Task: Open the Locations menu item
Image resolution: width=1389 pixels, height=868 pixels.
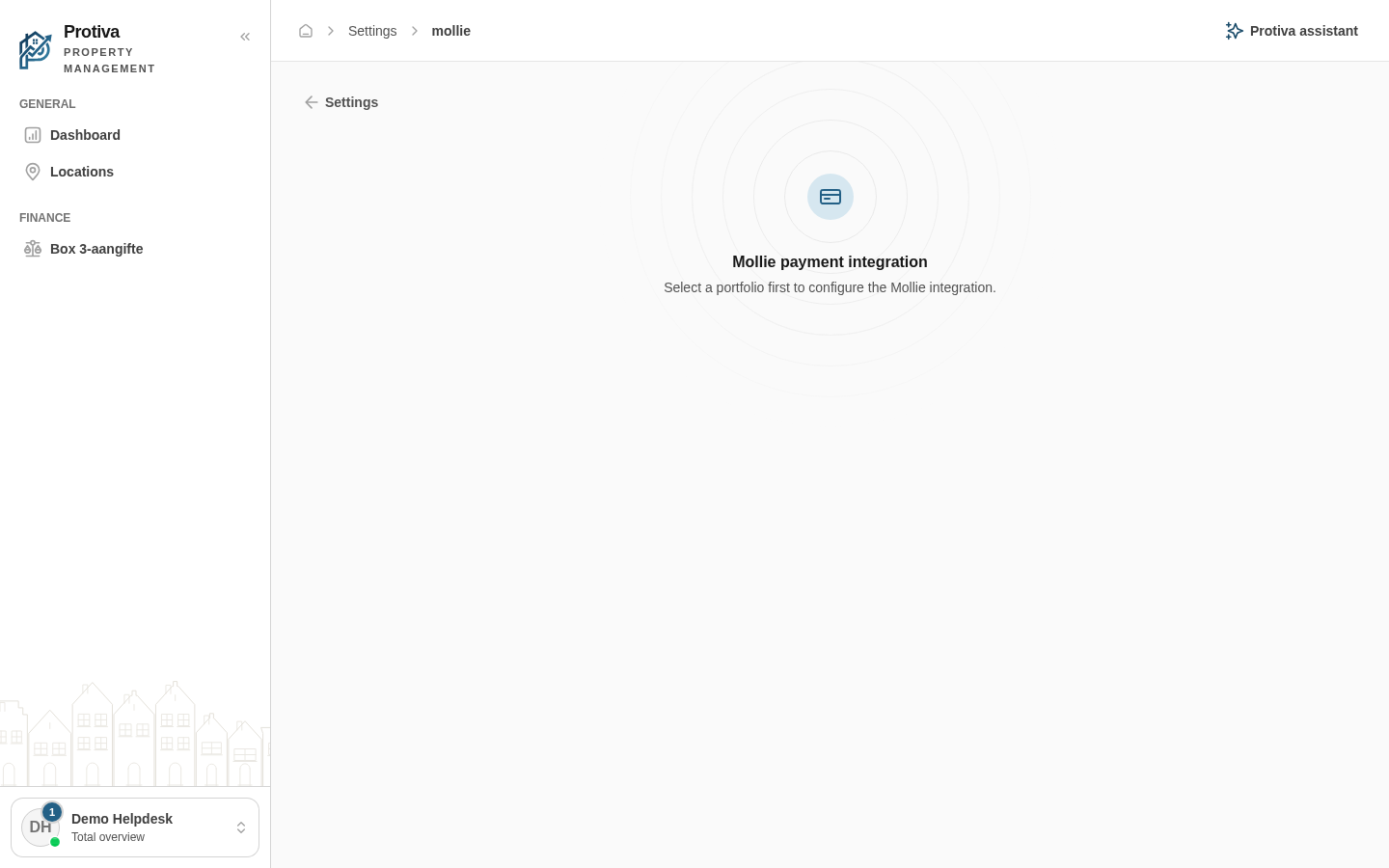Action: pyautogui.click(x=135, y=172)
